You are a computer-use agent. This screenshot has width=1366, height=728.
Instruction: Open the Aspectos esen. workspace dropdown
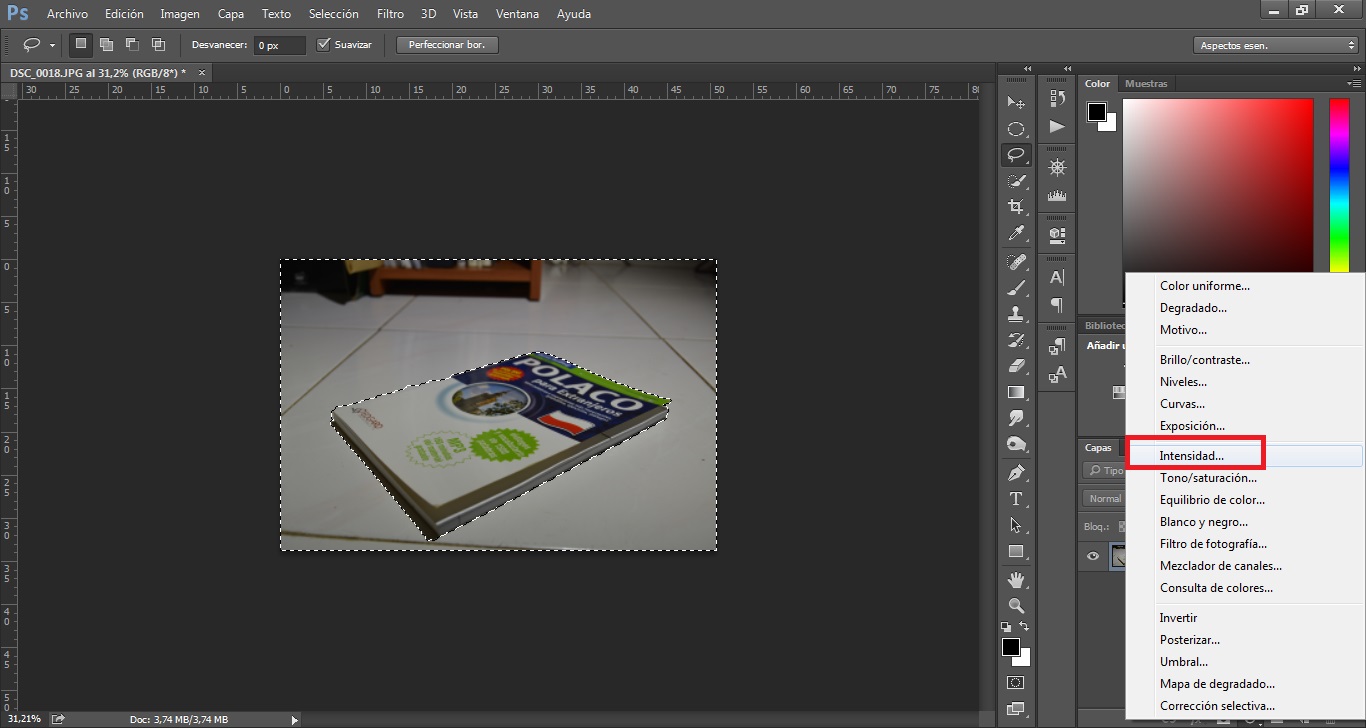[1275, 45]
